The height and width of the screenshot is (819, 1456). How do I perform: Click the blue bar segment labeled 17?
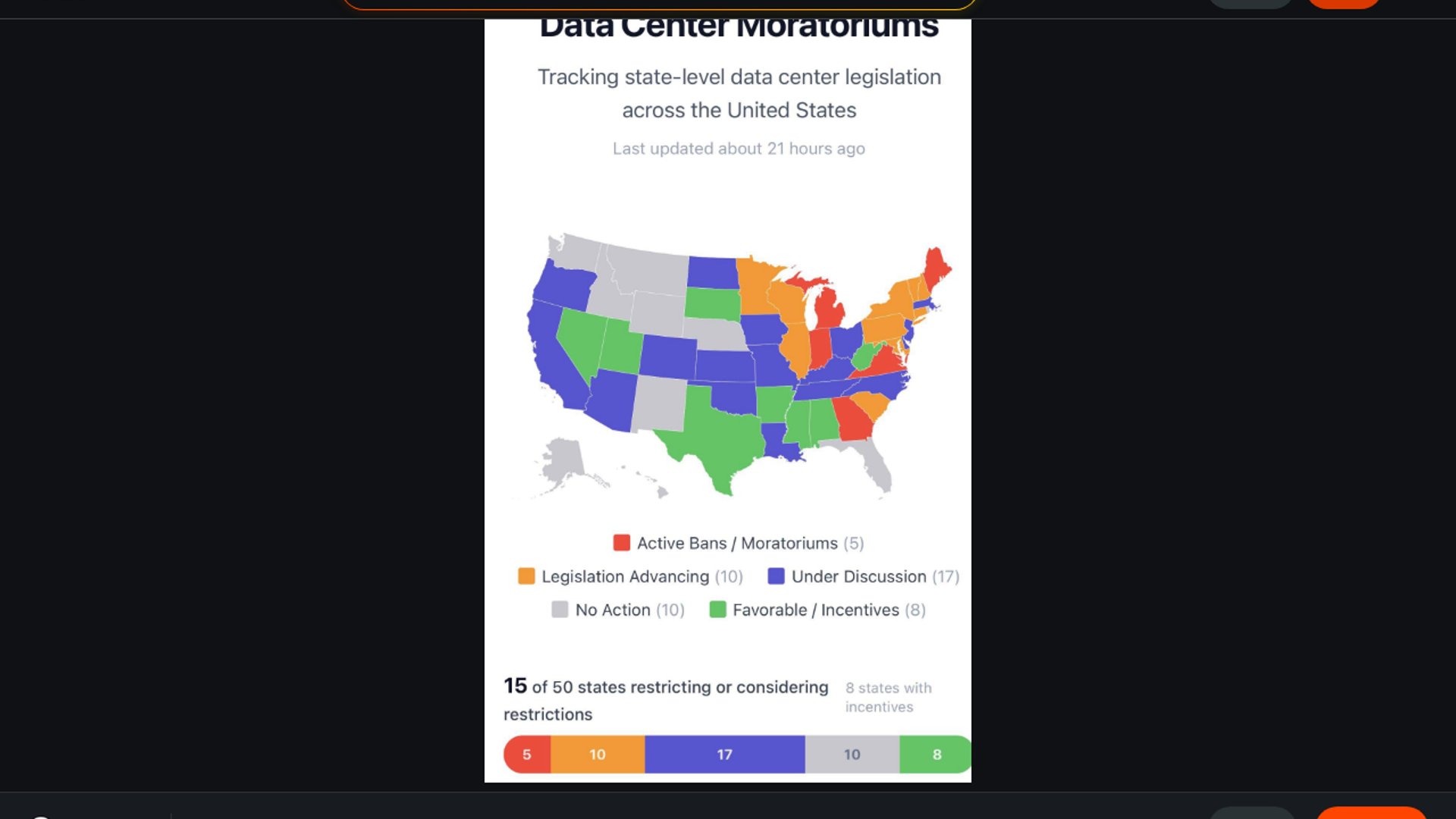point(725,755)
